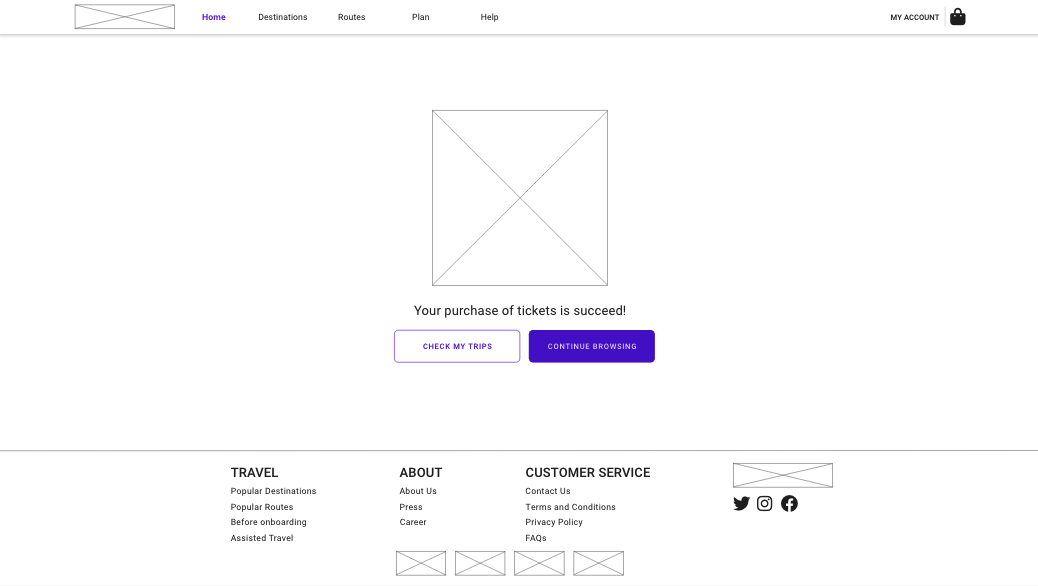
Task: Open the Plan navigation tab
Action: [x=420, y=16]
